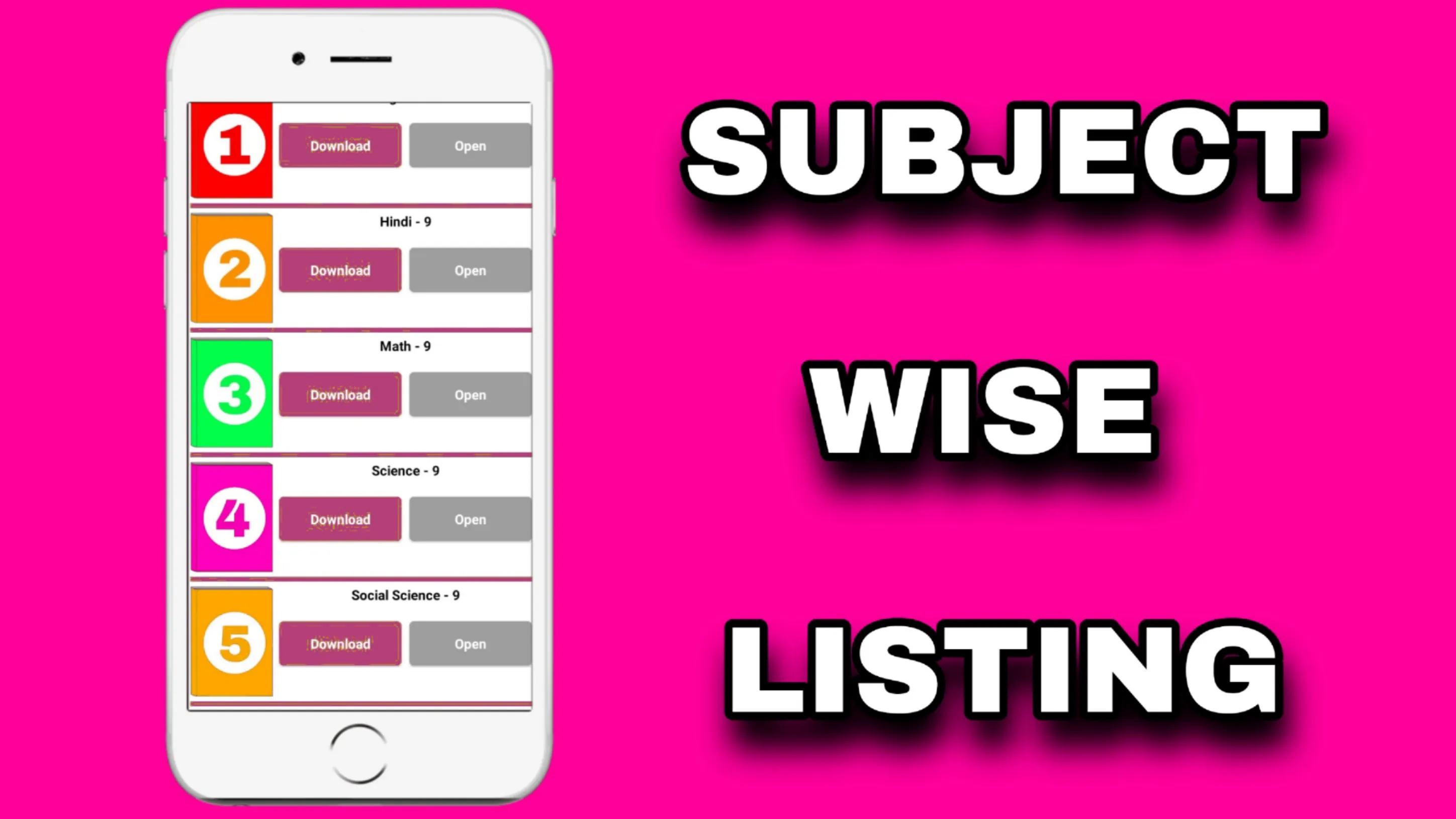
Task: Expand Social Science - 9 listing
Action: (x=405, y=595)
